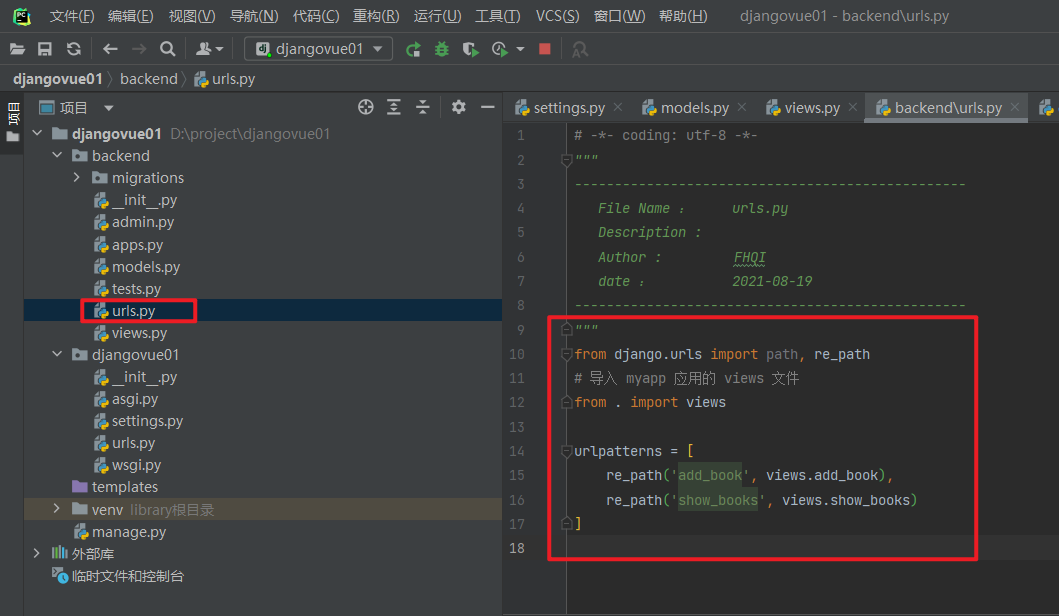Fold the urlpatterns block at line 14
Viewport: 1059px width, 616px height.
click(567, 451)
